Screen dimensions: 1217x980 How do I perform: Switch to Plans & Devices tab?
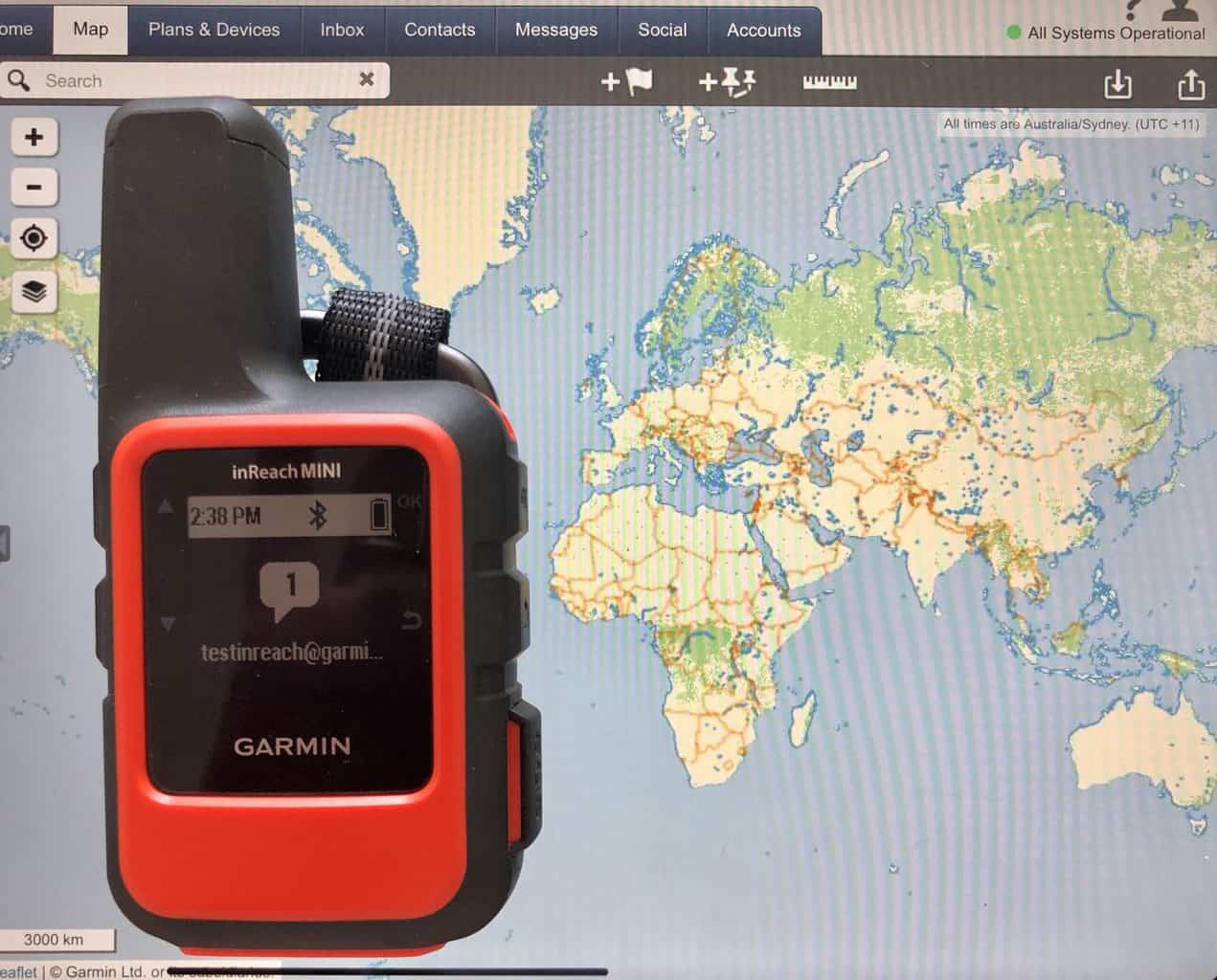214,30
